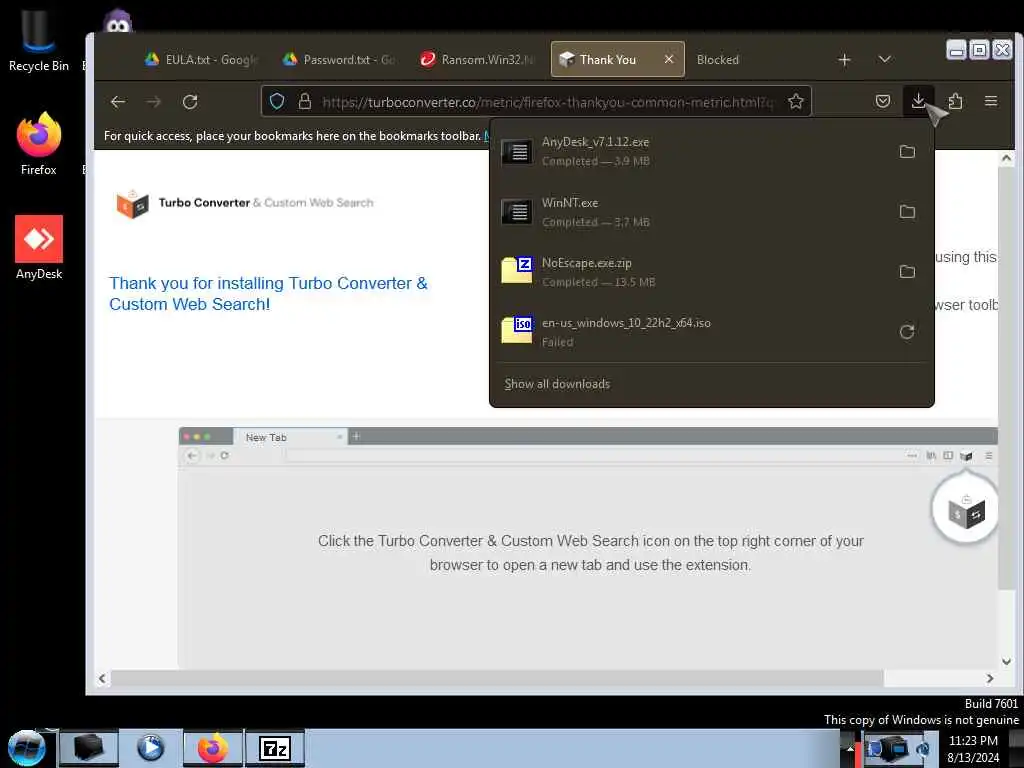Click the Thank you for installing heading
The width and height of the screenshot is (1024, 768).
tap(268, 294)
